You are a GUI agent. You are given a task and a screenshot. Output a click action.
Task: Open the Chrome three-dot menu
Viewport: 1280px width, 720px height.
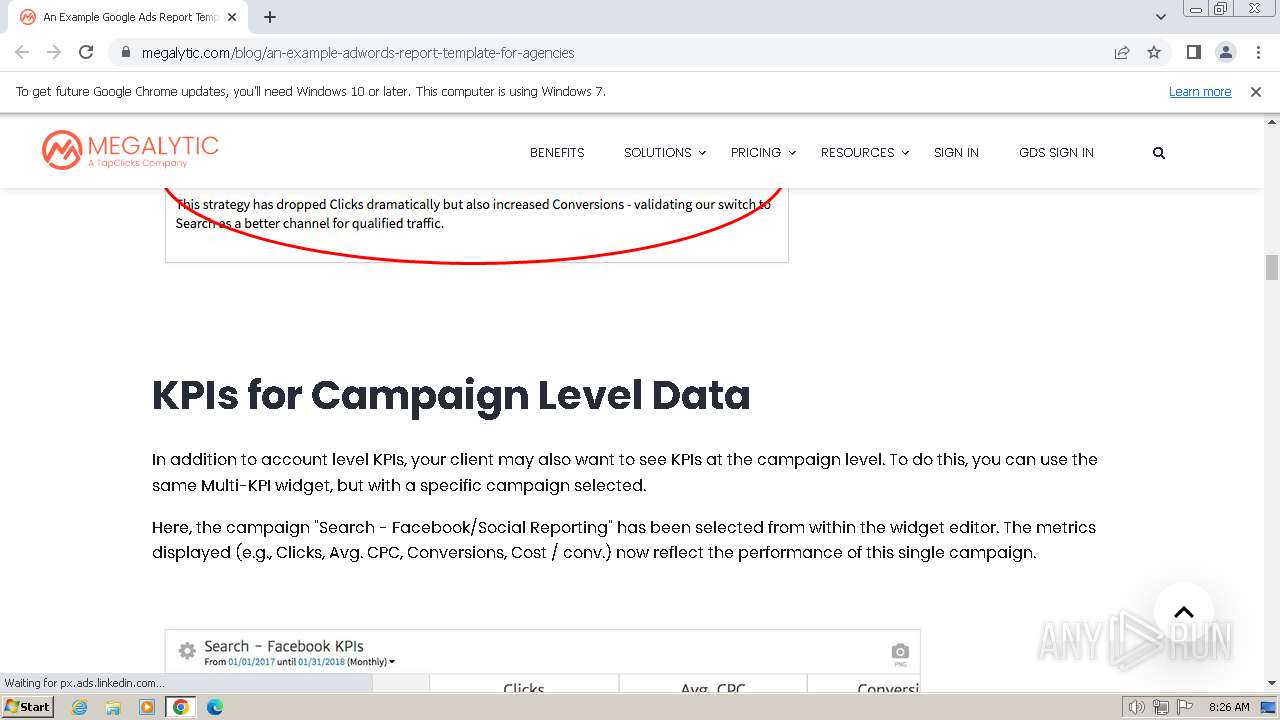coord(1258,52)
